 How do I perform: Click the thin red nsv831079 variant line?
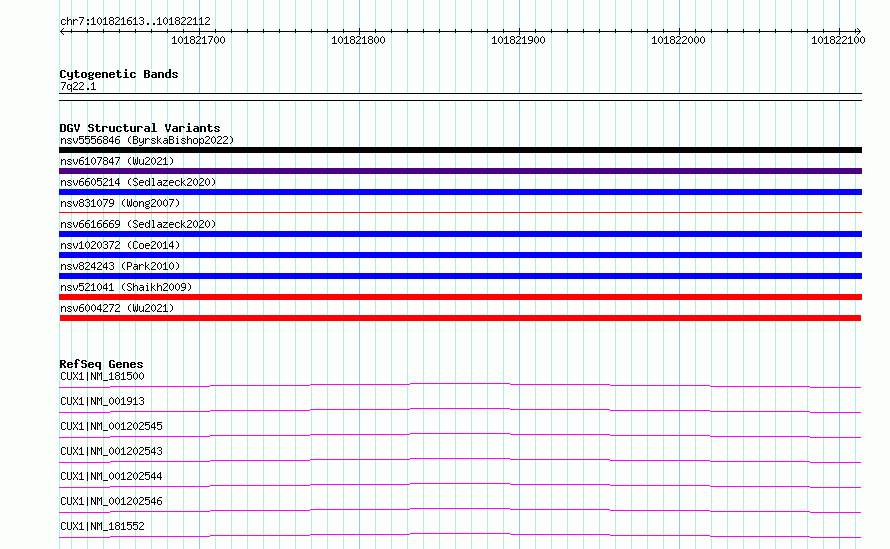[460, 213]
